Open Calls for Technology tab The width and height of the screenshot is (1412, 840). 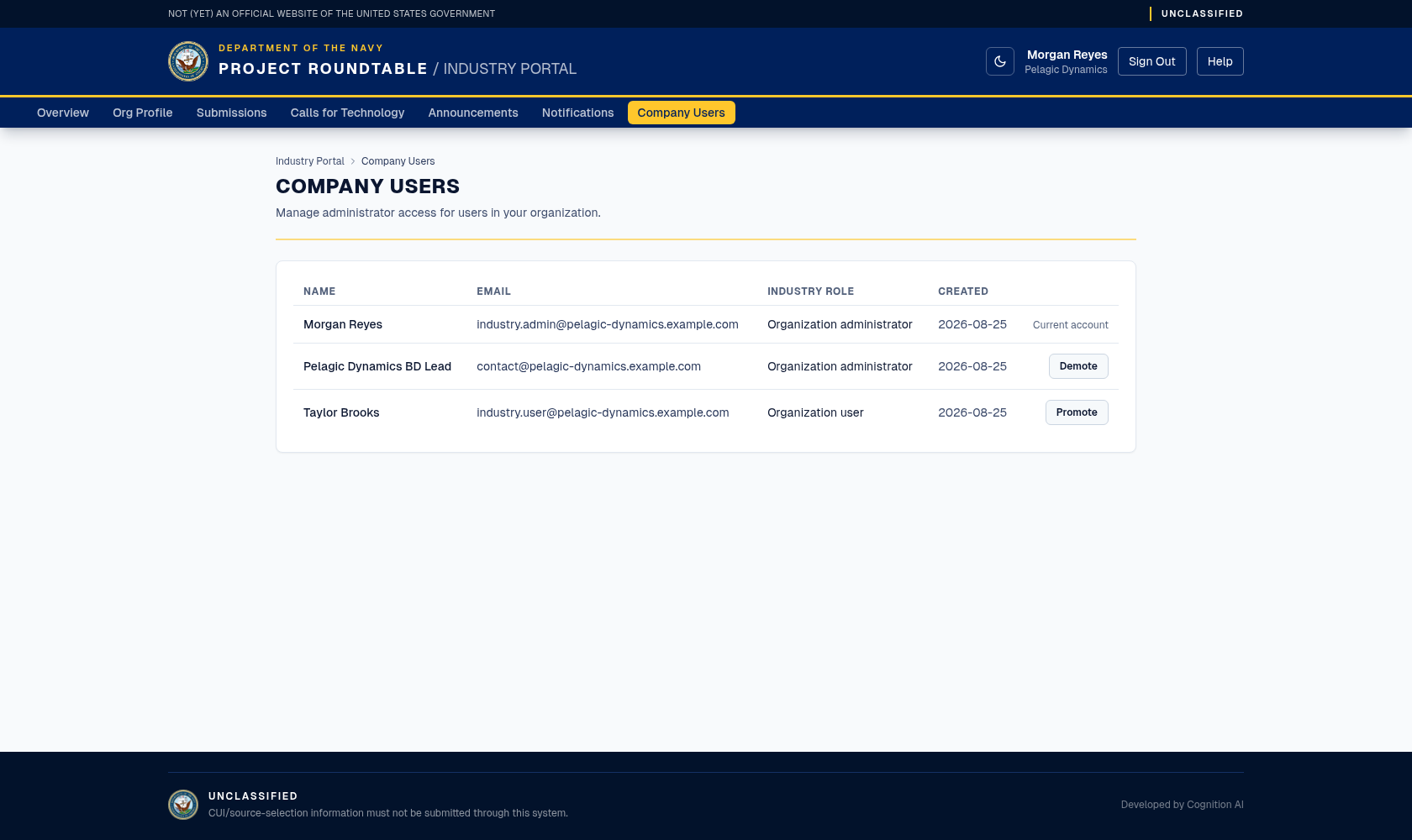click(x=347, y=113)
